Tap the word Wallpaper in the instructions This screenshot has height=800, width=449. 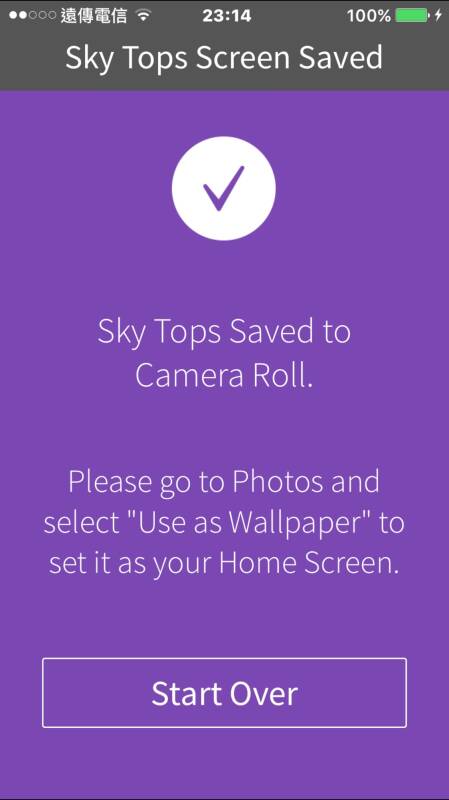pyautogui.click(x=296, y=524)
